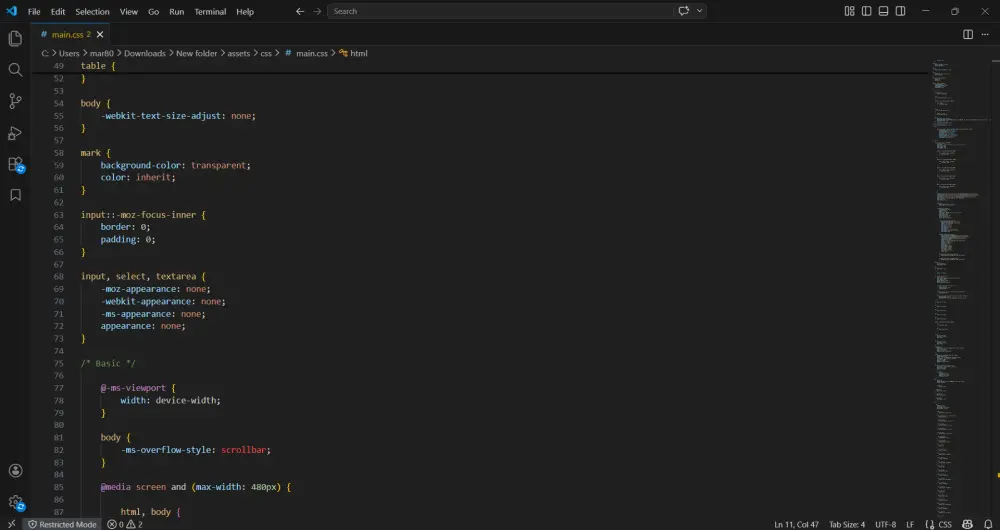Select CSS language mode

[x=945, y=524]
